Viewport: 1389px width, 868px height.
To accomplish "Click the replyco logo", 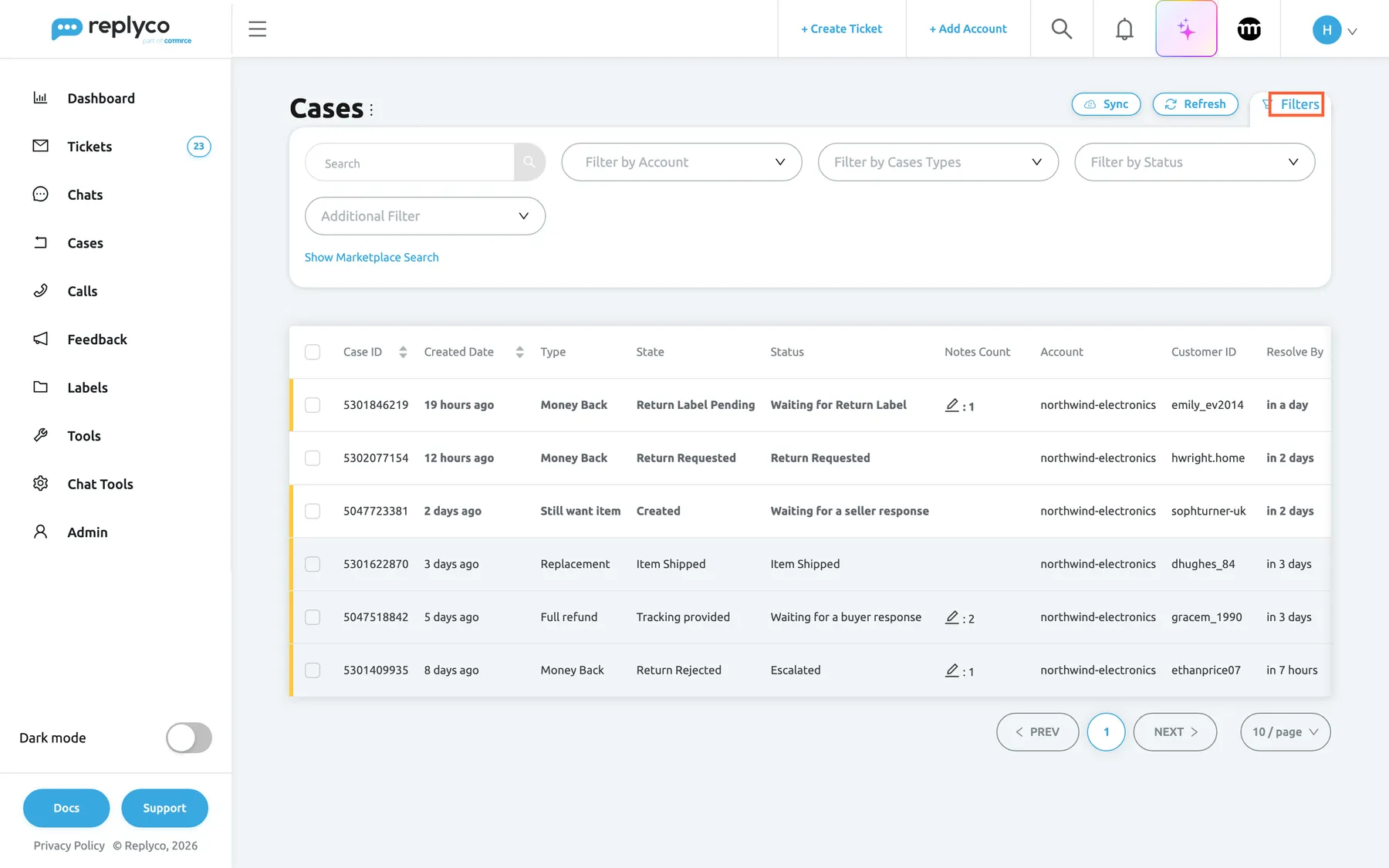I will (x=121, y=29).
